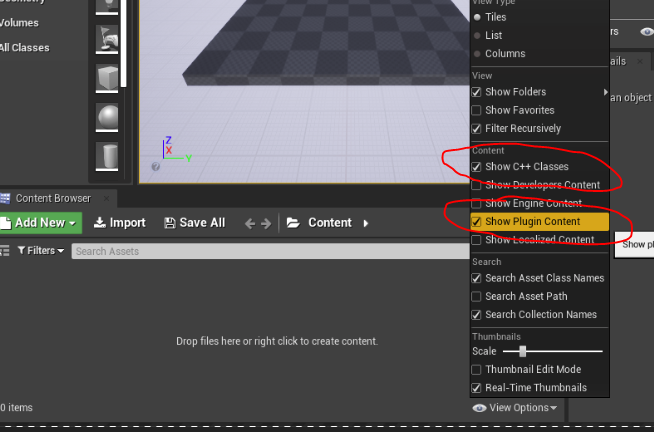Click the '0 items' status text
Image resolution: width=654 pixels, height=432 pixels.
16,407
